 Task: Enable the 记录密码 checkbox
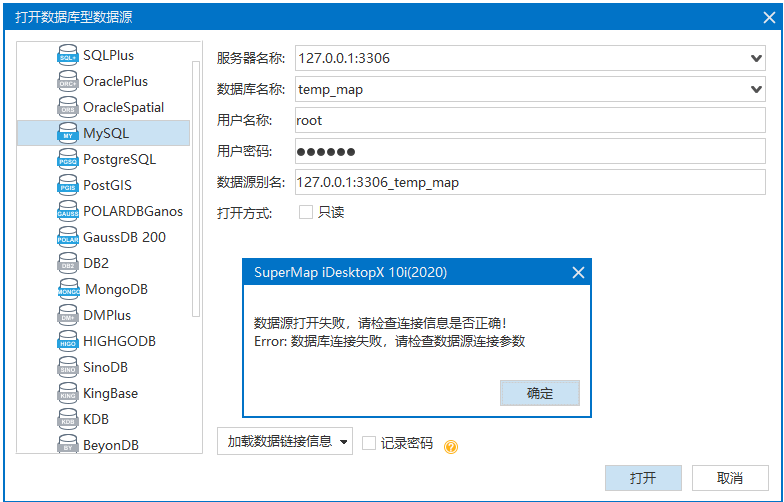[x=368, y=443]
